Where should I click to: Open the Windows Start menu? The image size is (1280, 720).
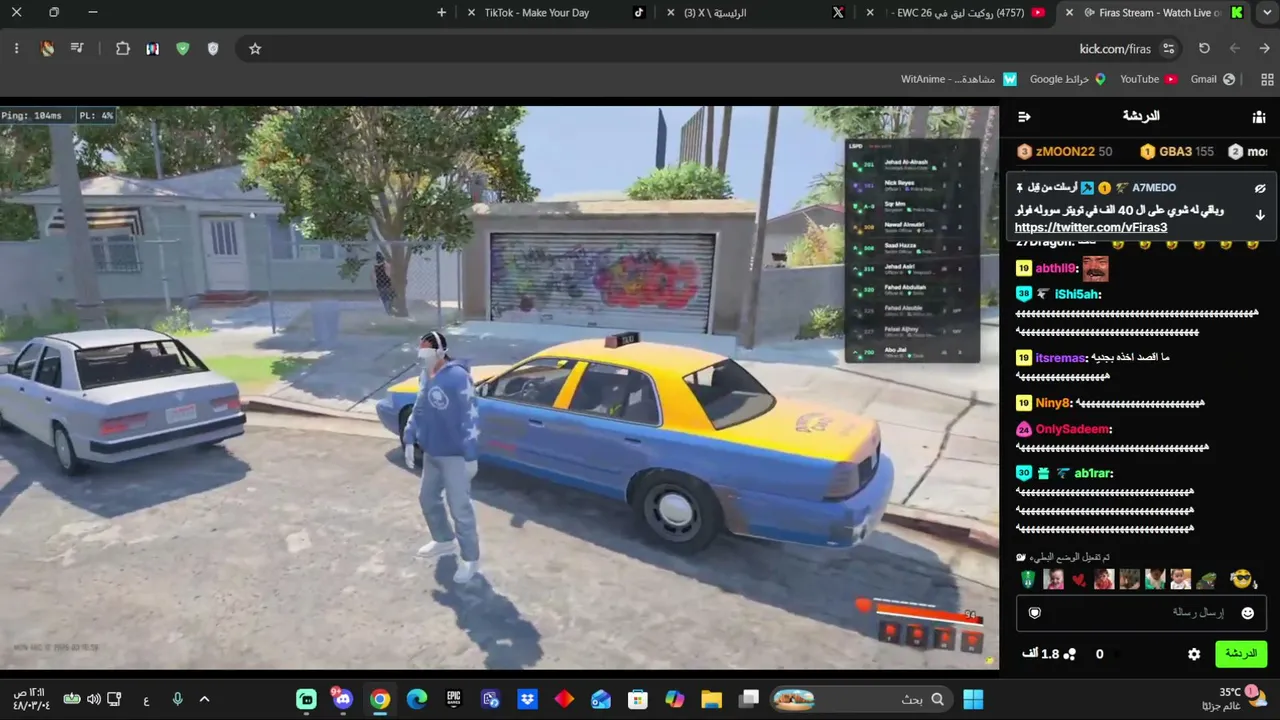click(x=973, y=699)
